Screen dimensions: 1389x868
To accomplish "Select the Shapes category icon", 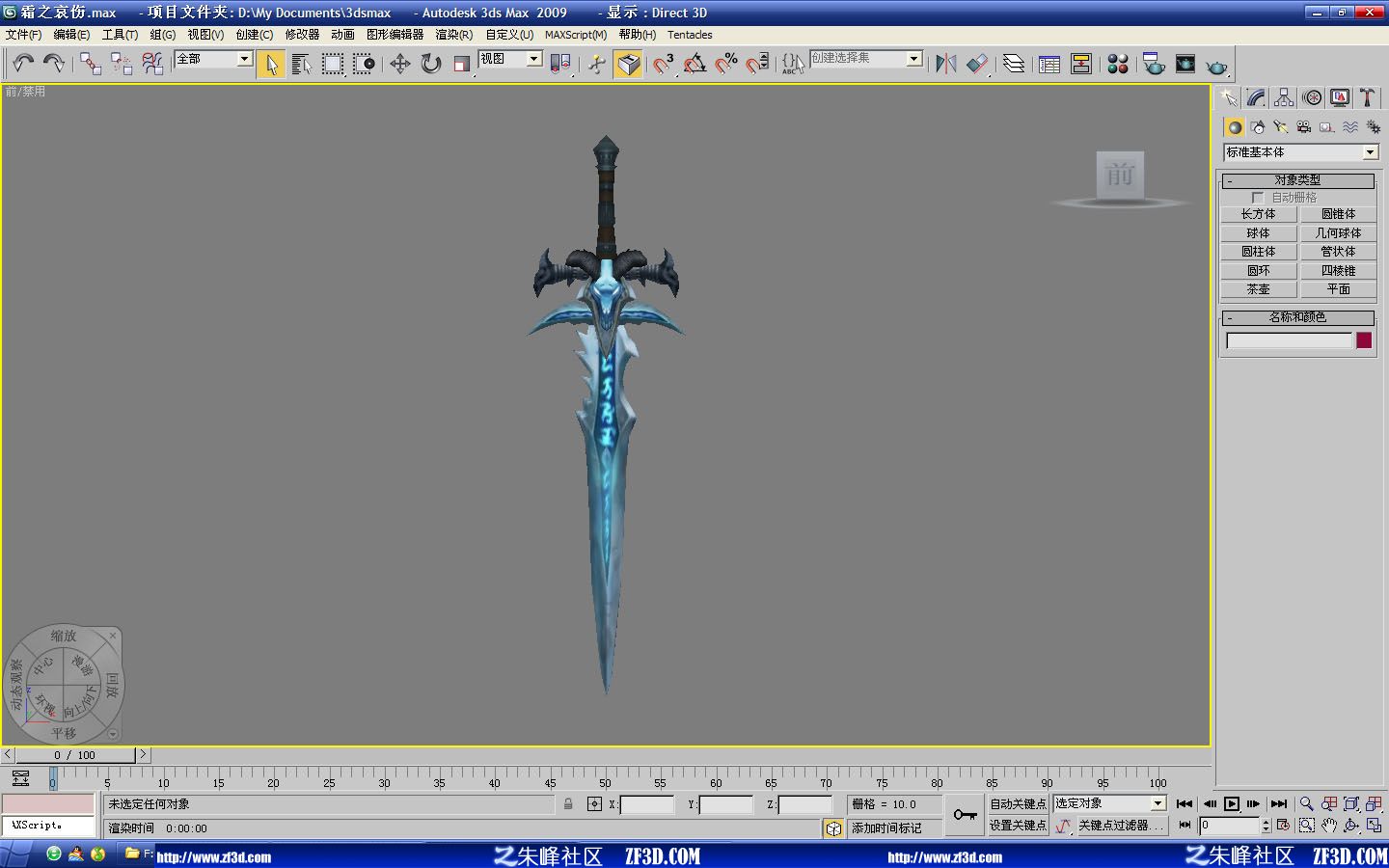I will (1258, 127).
